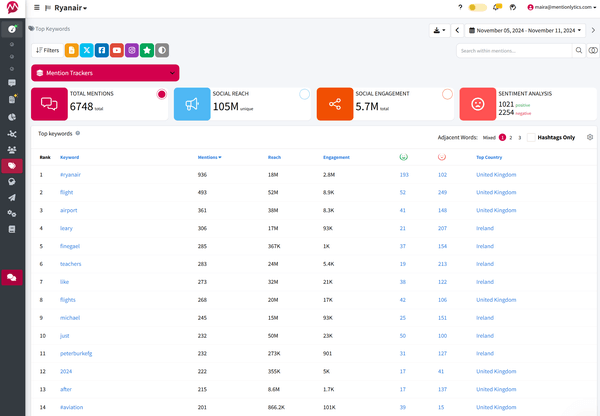Click the Social Reach megaphone tile
Viewport: 600px width, 416px height.
pyautogui.click(x=192, y=104)
